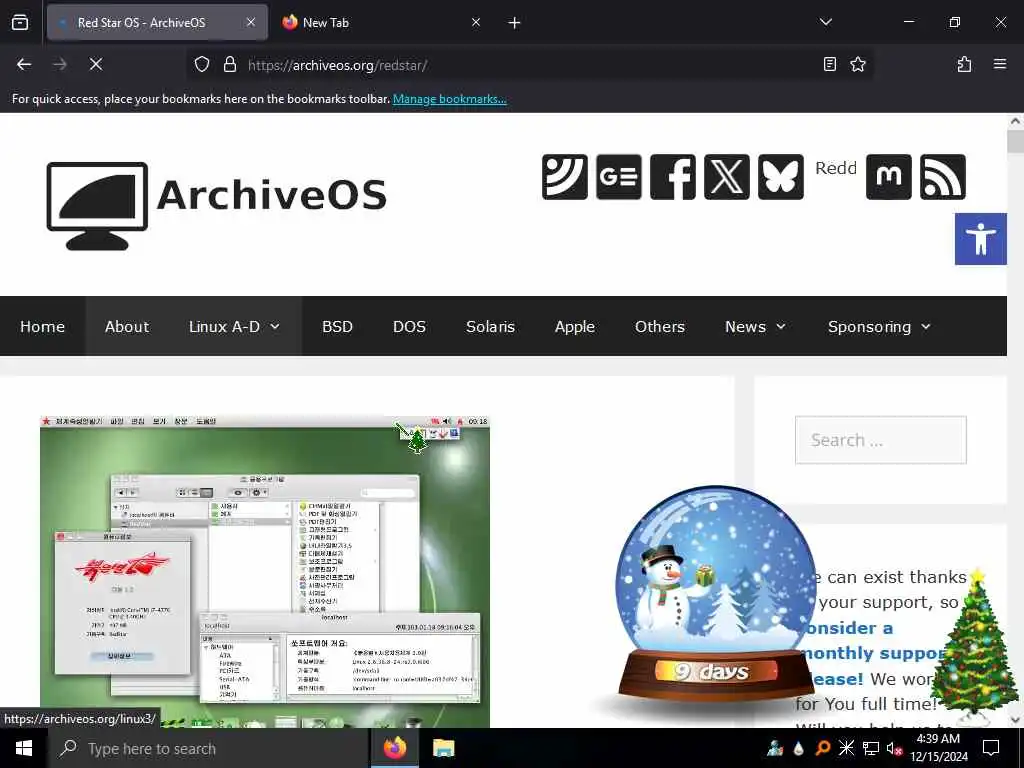Image resolution: width=1024 pixels, height=768 pixels.
Task: Click the ArchiveOS logo
Action: tap(216, 206)
